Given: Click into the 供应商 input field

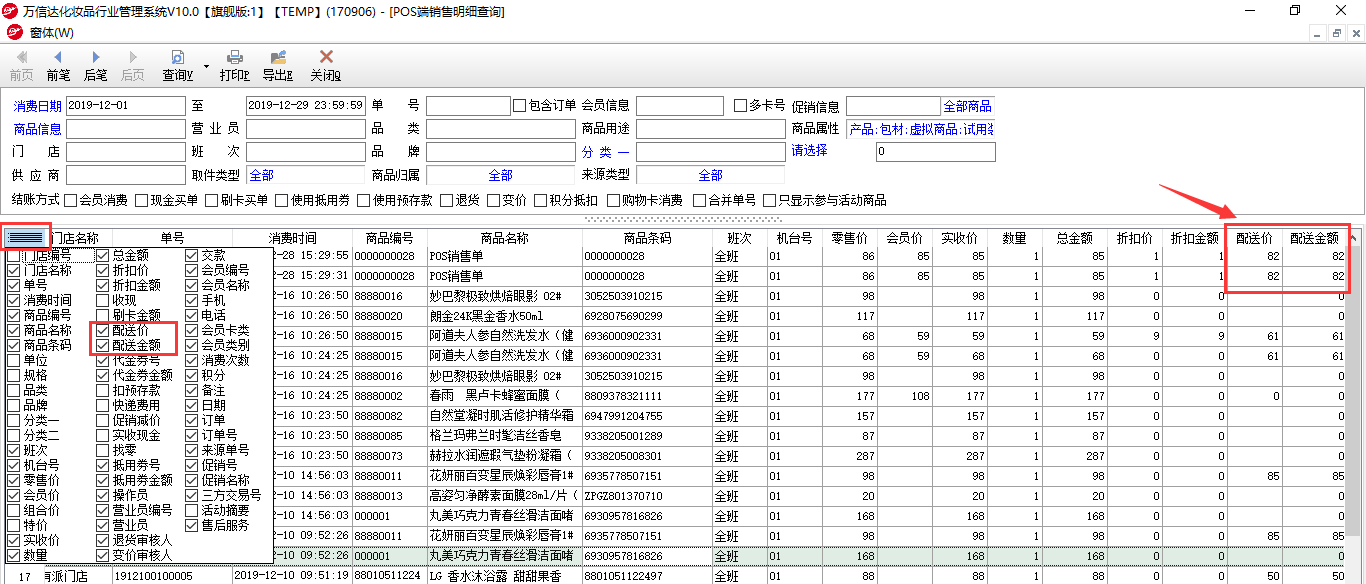Looking at the screenshot, I should [126, 175].
